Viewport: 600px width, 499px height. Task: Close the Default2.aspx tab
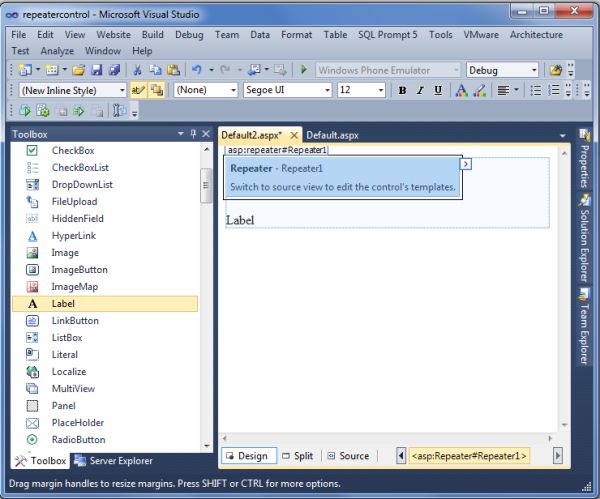[x=294, y=135]
